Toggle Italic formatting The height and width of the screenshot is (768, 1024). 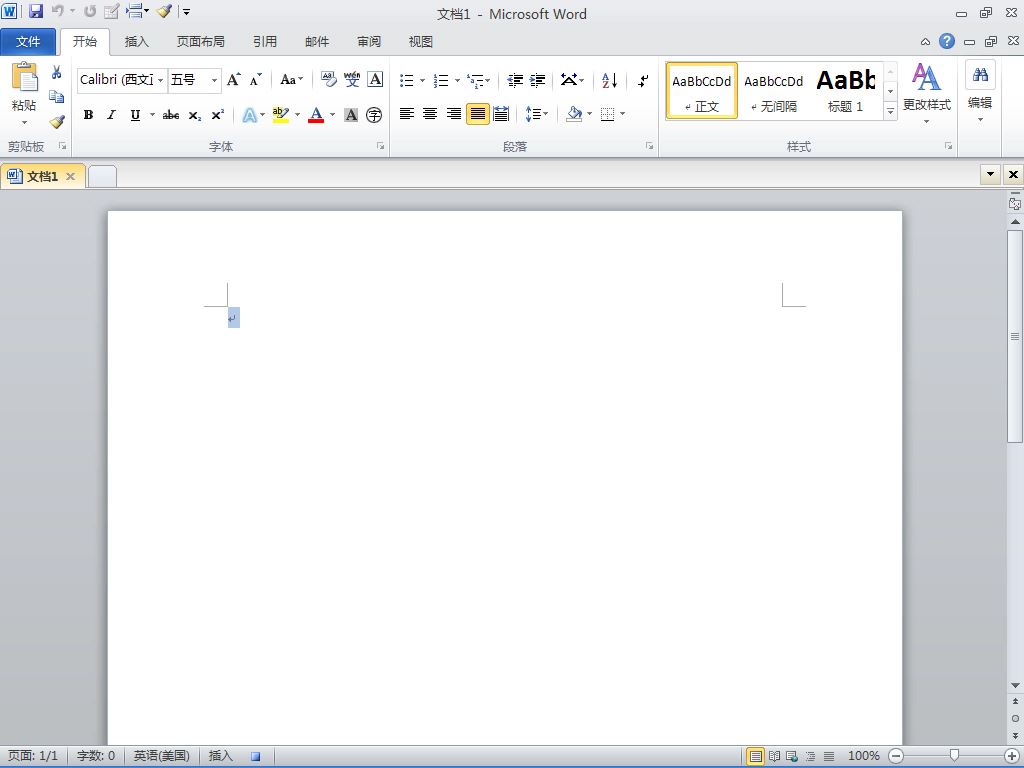[x=111, y=115]
